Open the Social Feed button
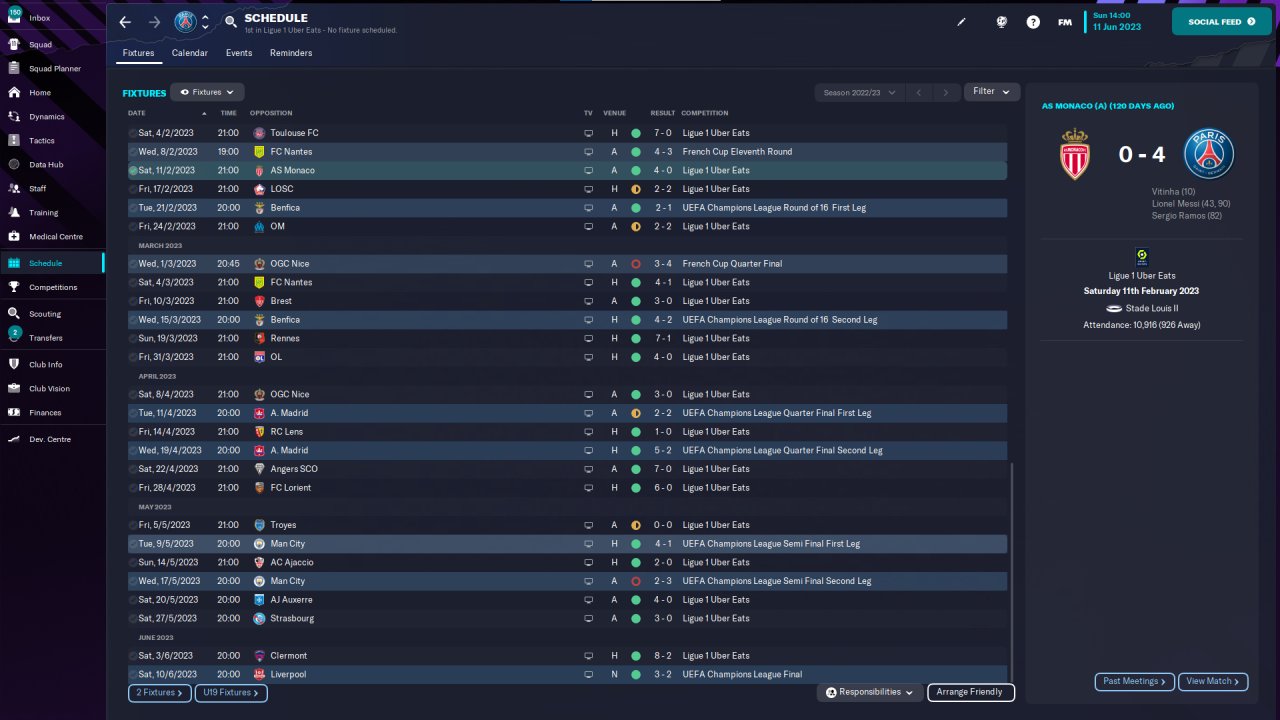 (x=1222, y=22)
